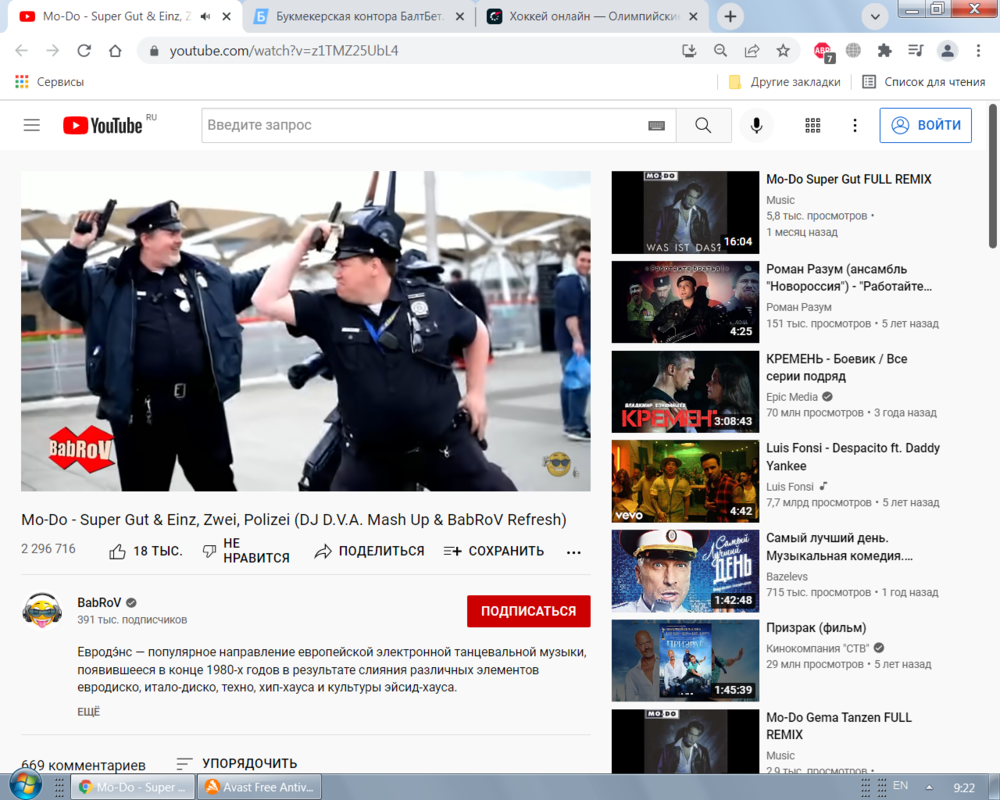Change the EN input language
This screenshot has width=1000, height=800.
coord(901,785)
